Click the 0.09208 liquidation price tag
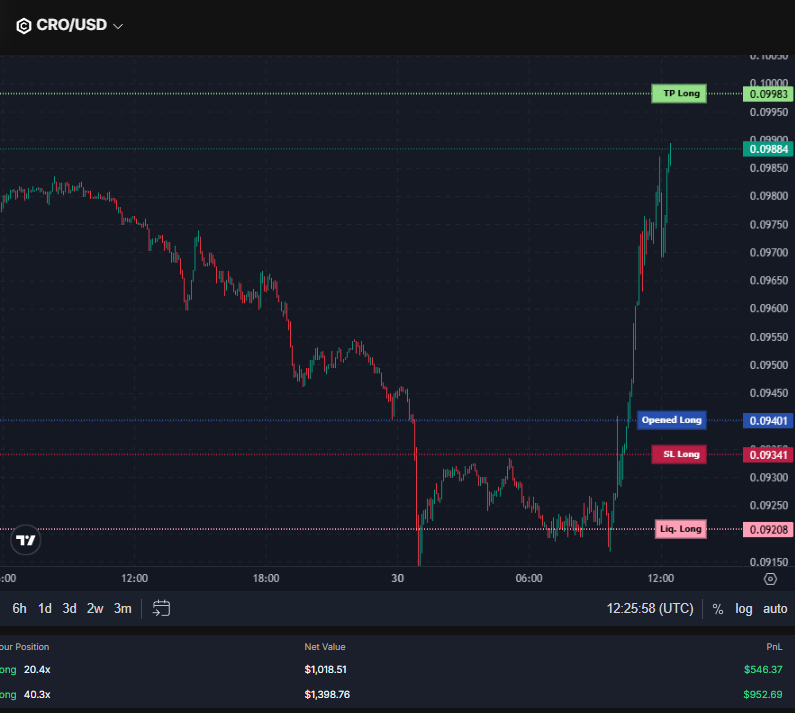 [768, 529]
